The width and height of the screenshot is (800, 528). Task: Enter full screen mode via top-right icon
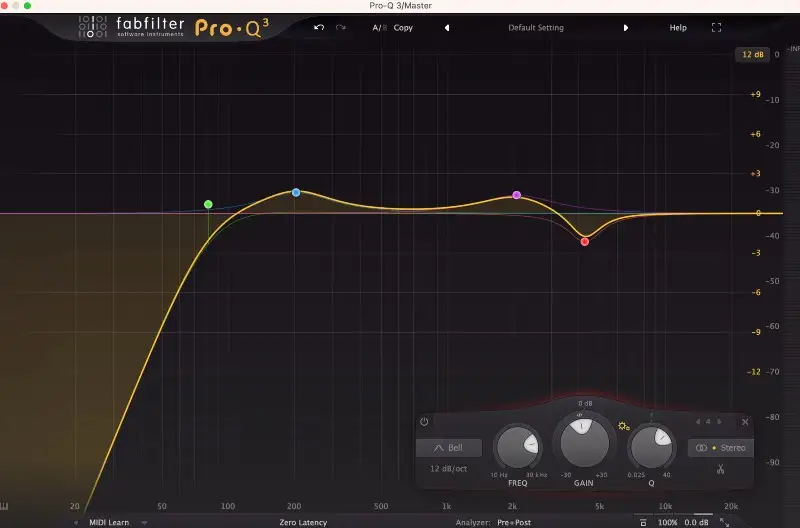(x=716, y=28)
